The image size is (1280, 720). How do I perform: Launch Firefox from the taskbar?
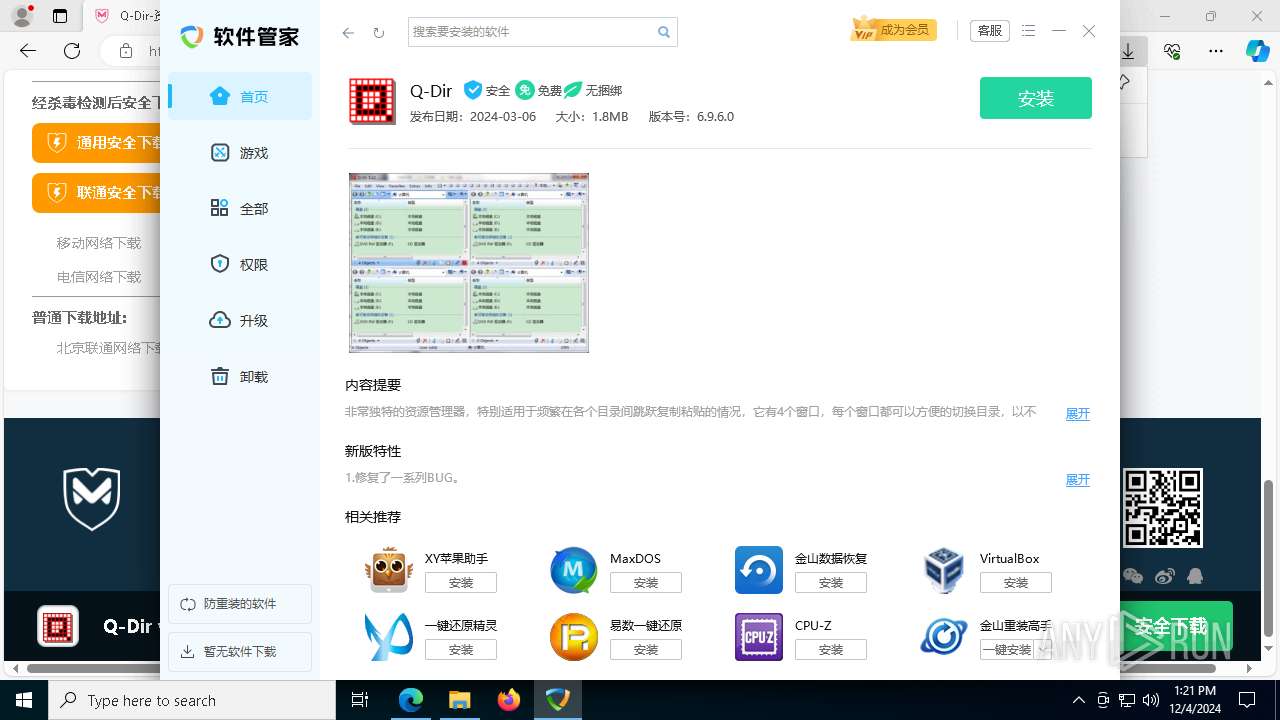point(509,700)
